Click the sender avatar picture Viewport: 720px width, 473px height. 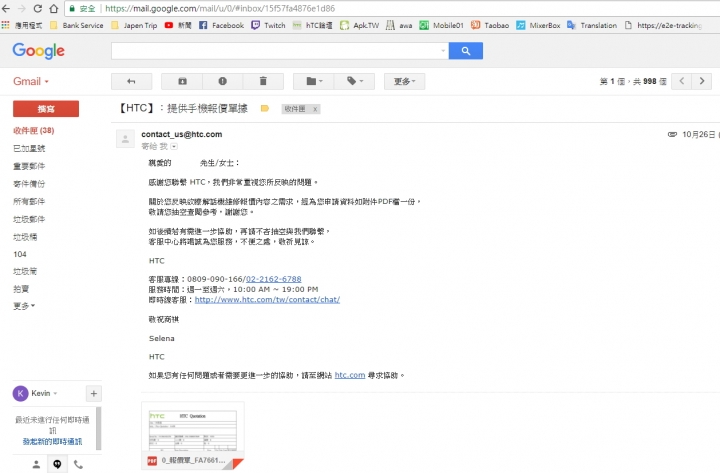pyautogui.click(x=125, y=139)
